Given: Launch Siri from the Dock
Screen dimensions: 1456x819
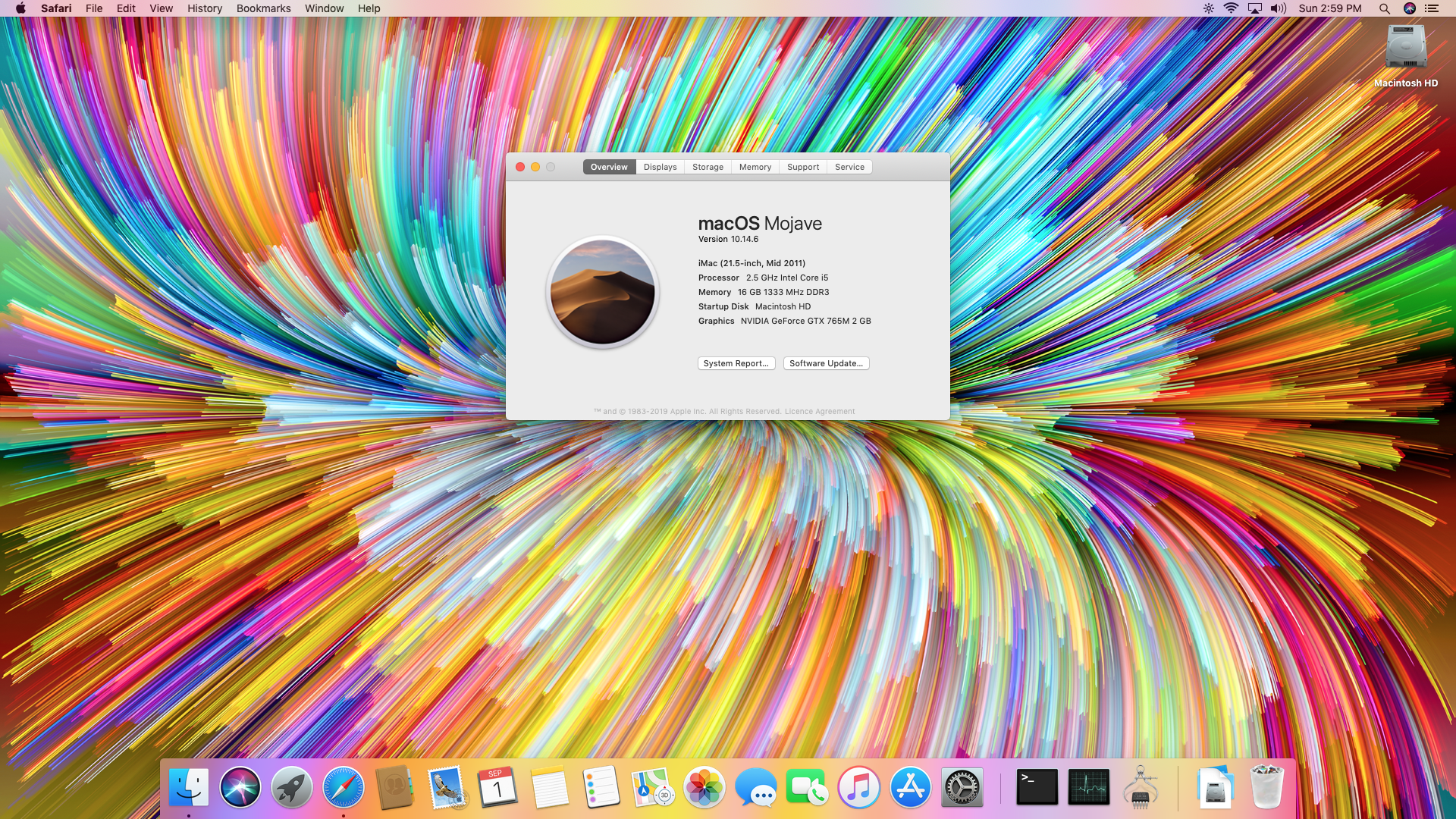Looking at the screenshot, I should coord(240,787).
